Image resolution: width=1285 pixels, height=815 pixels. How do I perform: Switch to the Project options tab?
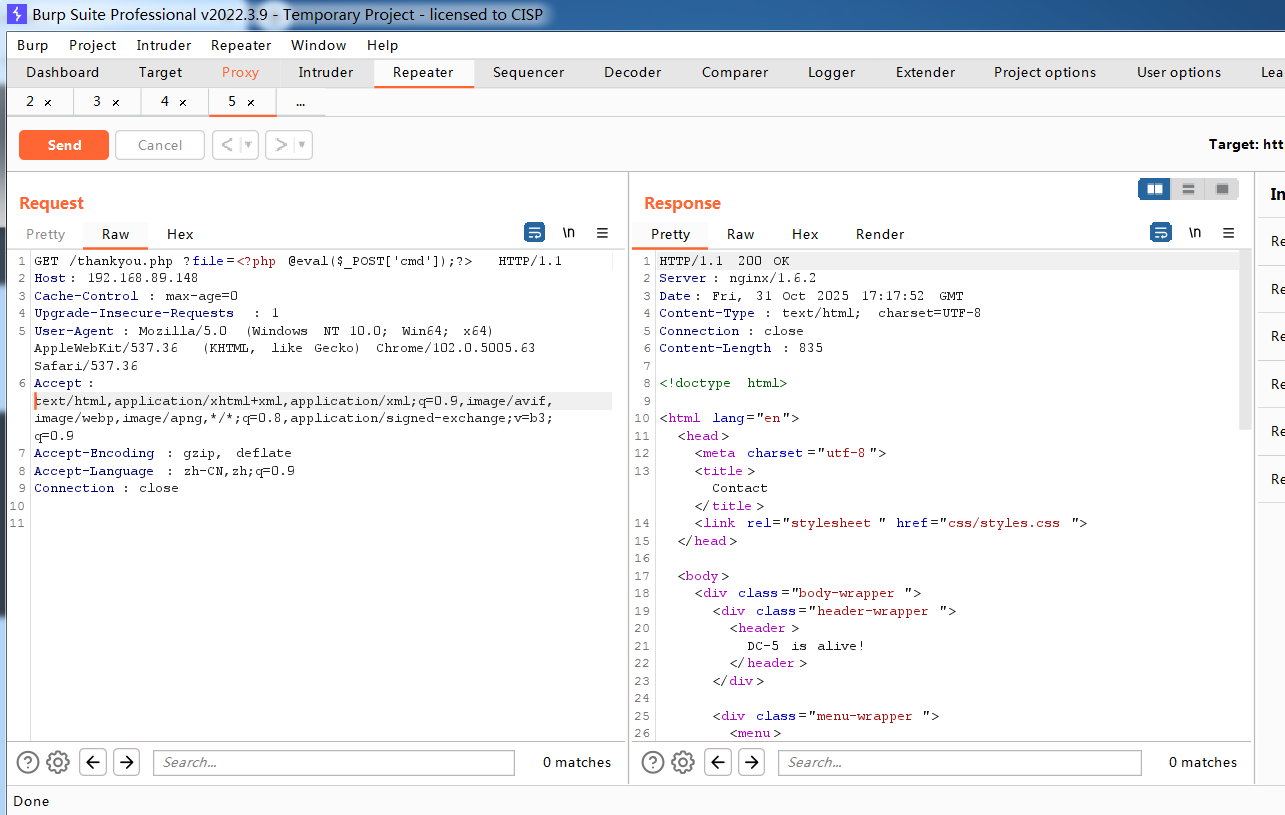(1045, 72)
